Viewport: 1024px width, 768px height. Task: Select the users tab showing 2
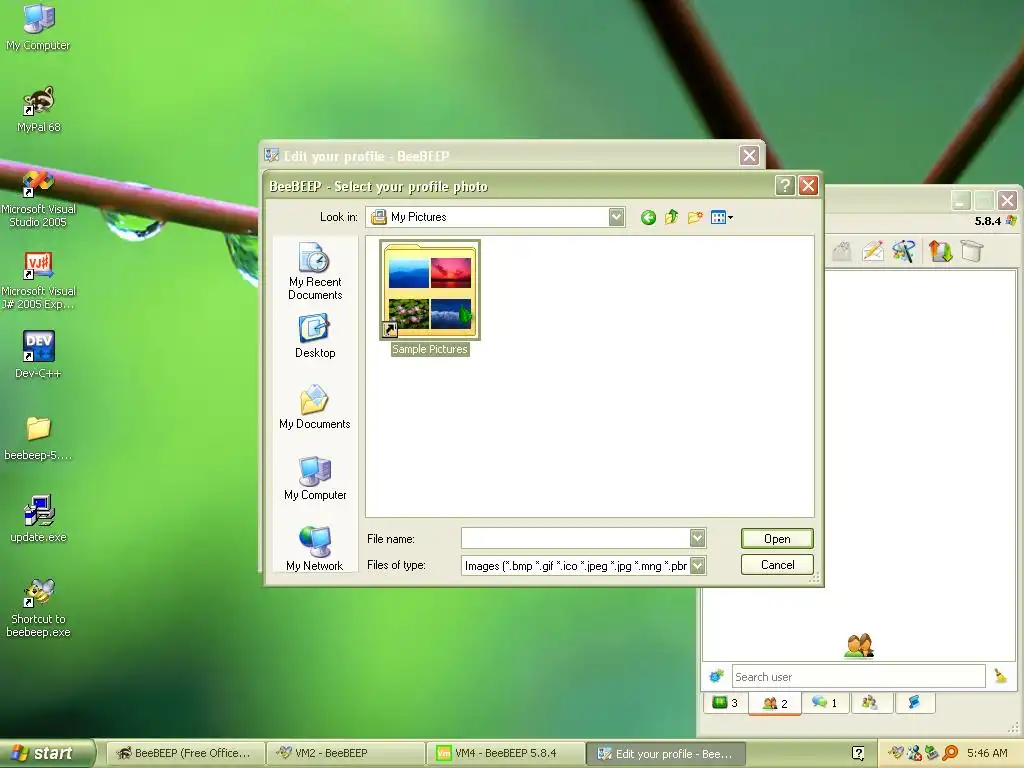tap(775, 703)
